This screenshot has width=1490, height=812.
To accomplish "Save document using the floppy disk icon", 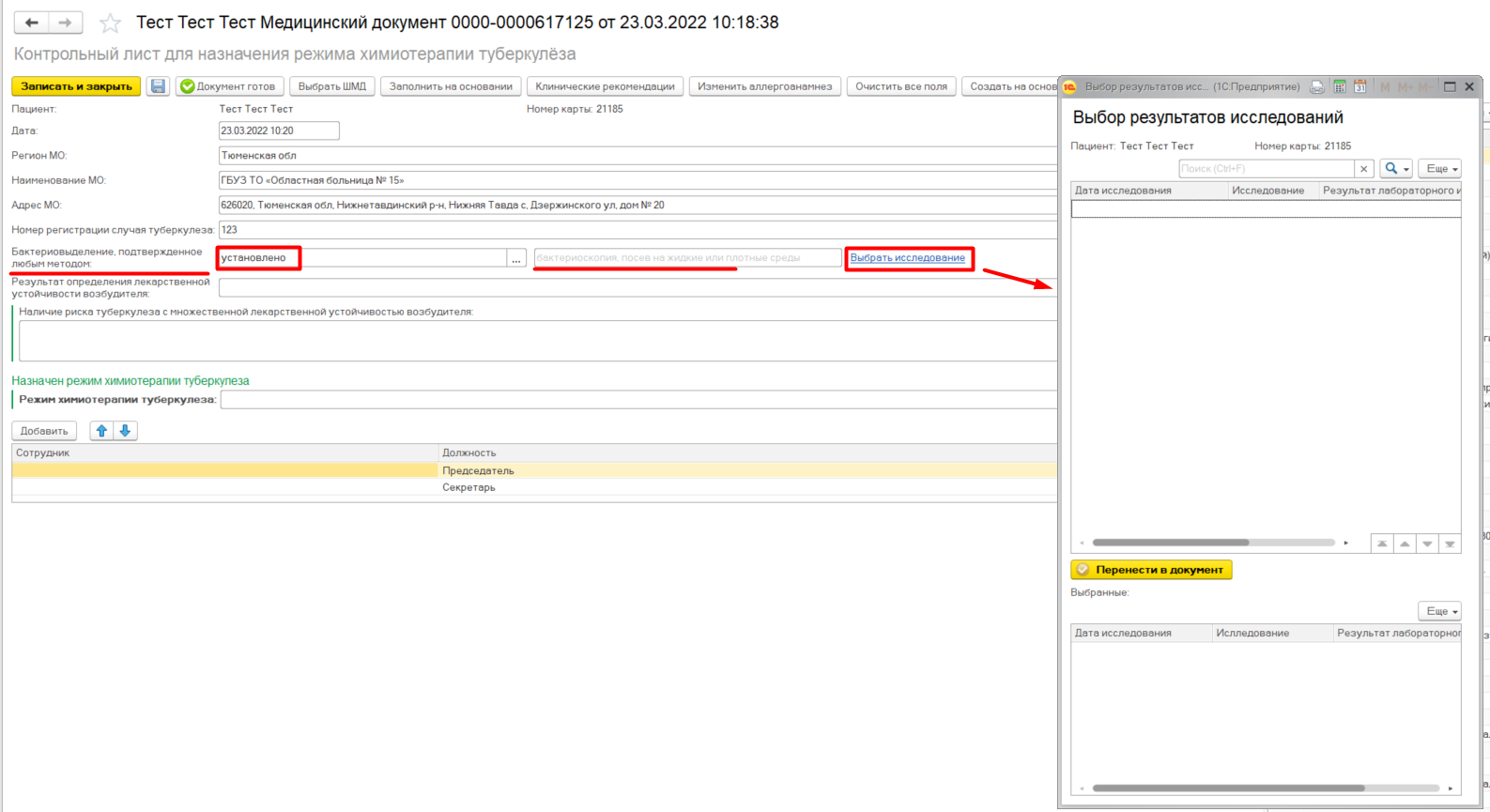I will [x=158, y=86].
